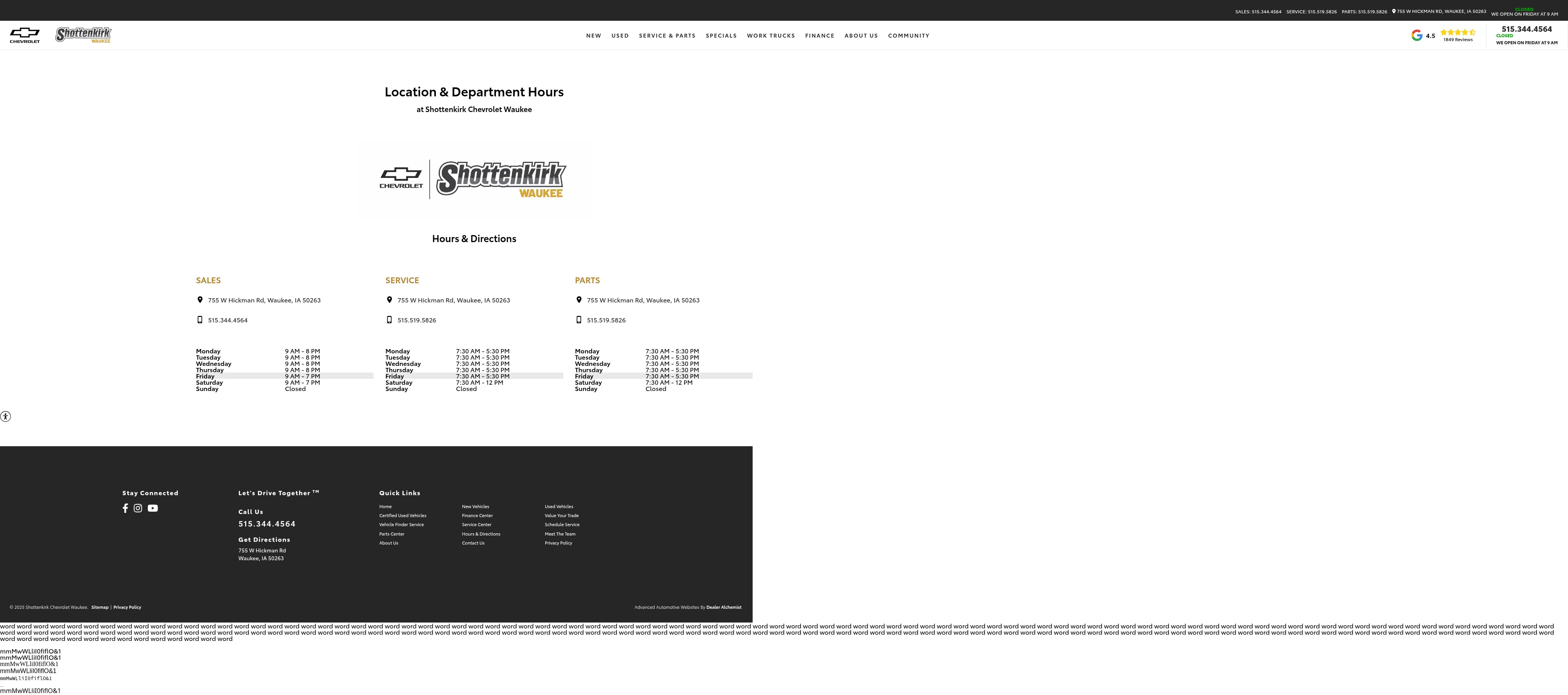The width and height of the screenshot is (1568, 695).
Task: Open the SERVICE & PARTS menu
Action: pyautogui.click(x=667, y=35)
